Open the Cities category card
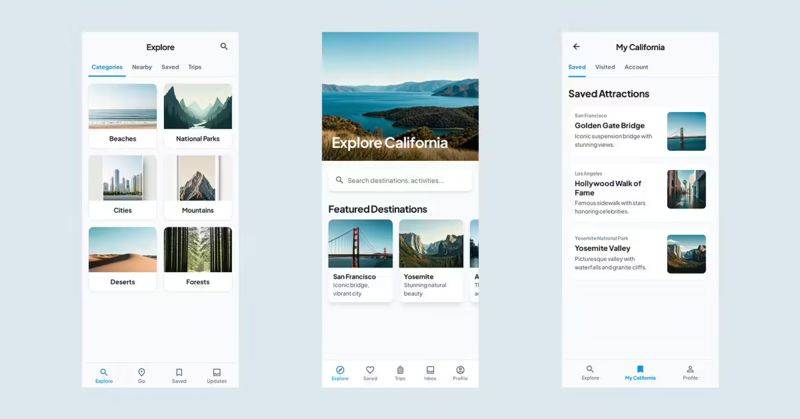Viewport: 800px width, 419px height. (x=122, y=187)
